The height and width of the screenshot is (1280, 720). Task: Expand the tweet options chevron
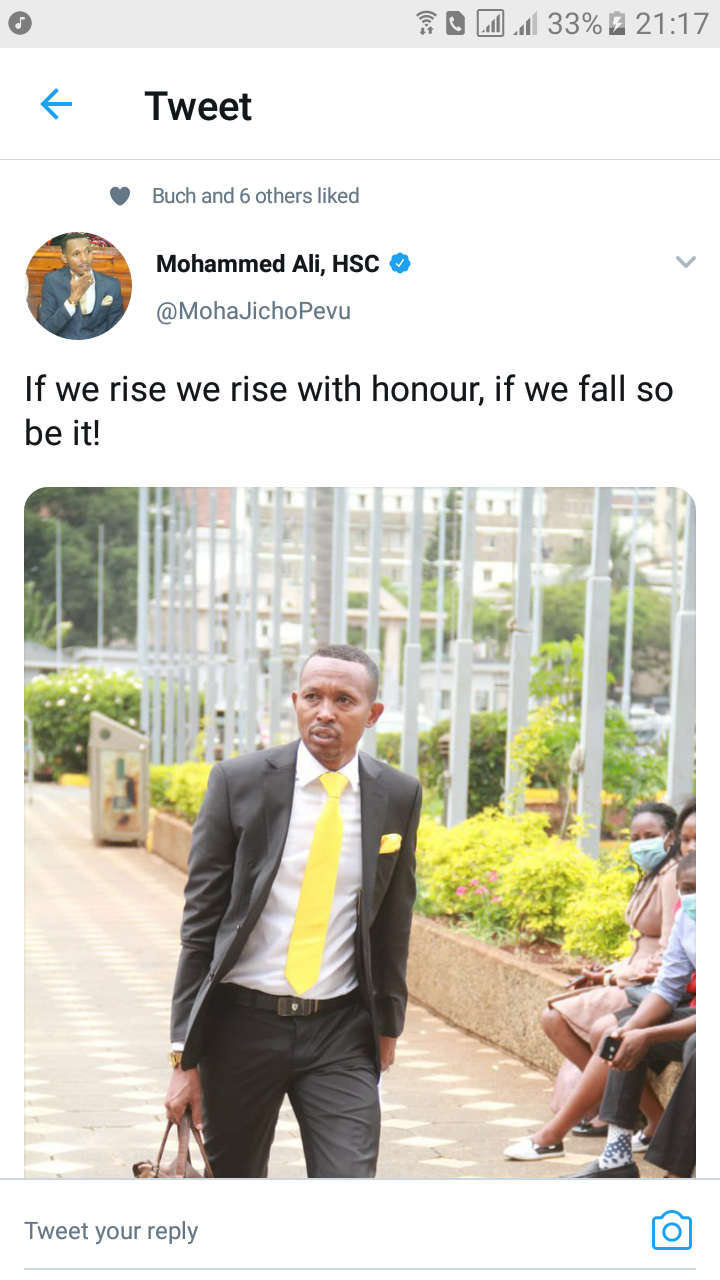(685, 263)
